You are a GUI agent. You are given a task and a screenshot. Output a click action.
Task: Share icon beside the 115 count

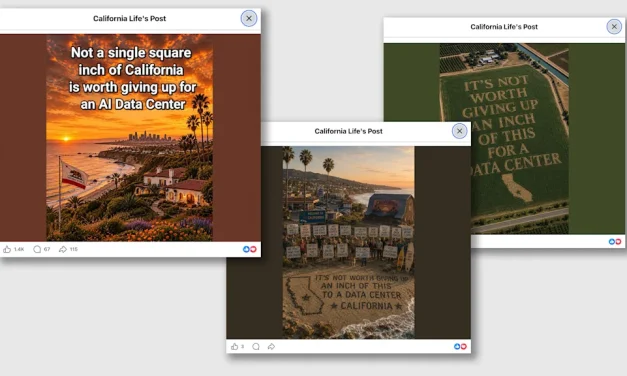click(63, 249)
